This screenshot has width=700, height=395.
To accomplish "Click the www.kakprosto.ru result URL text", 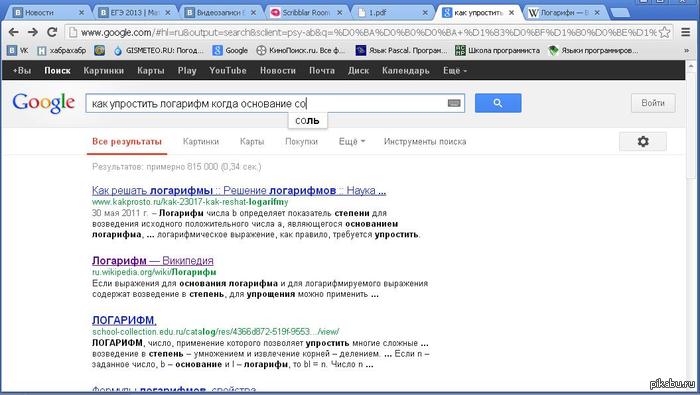I will click(x=190, y=202).
